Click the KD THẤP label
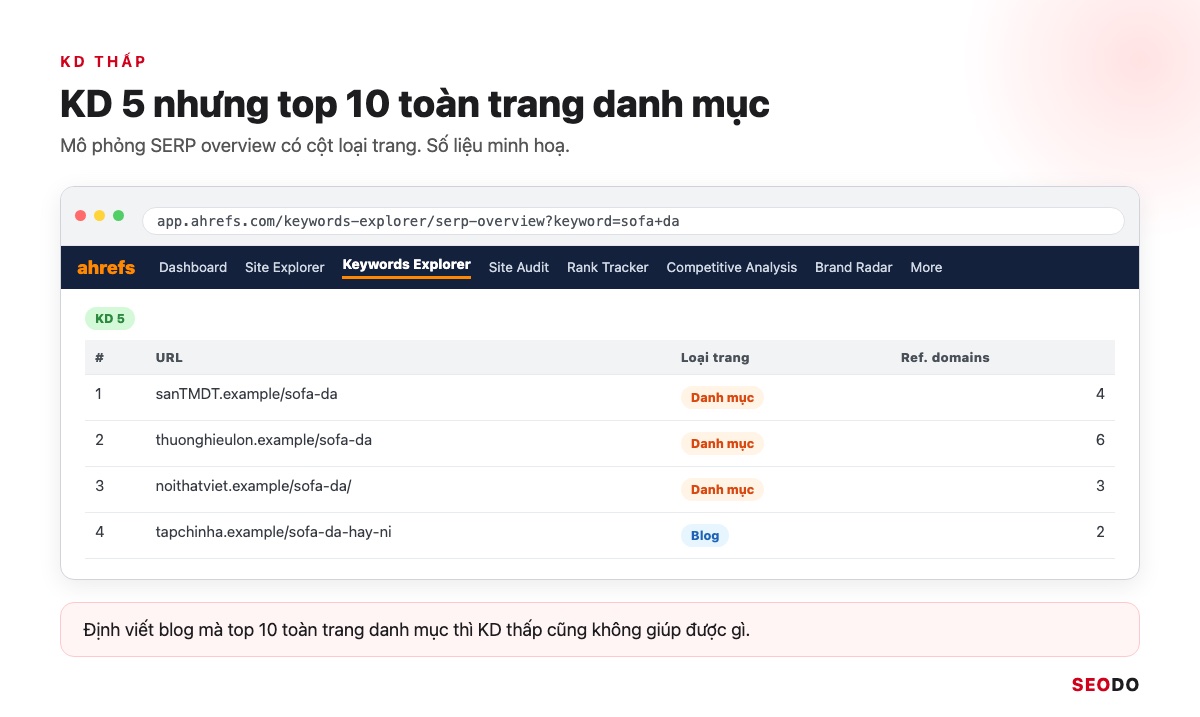Image resolution: width=1200 pixels, height=717 pixels. point(104,61)
